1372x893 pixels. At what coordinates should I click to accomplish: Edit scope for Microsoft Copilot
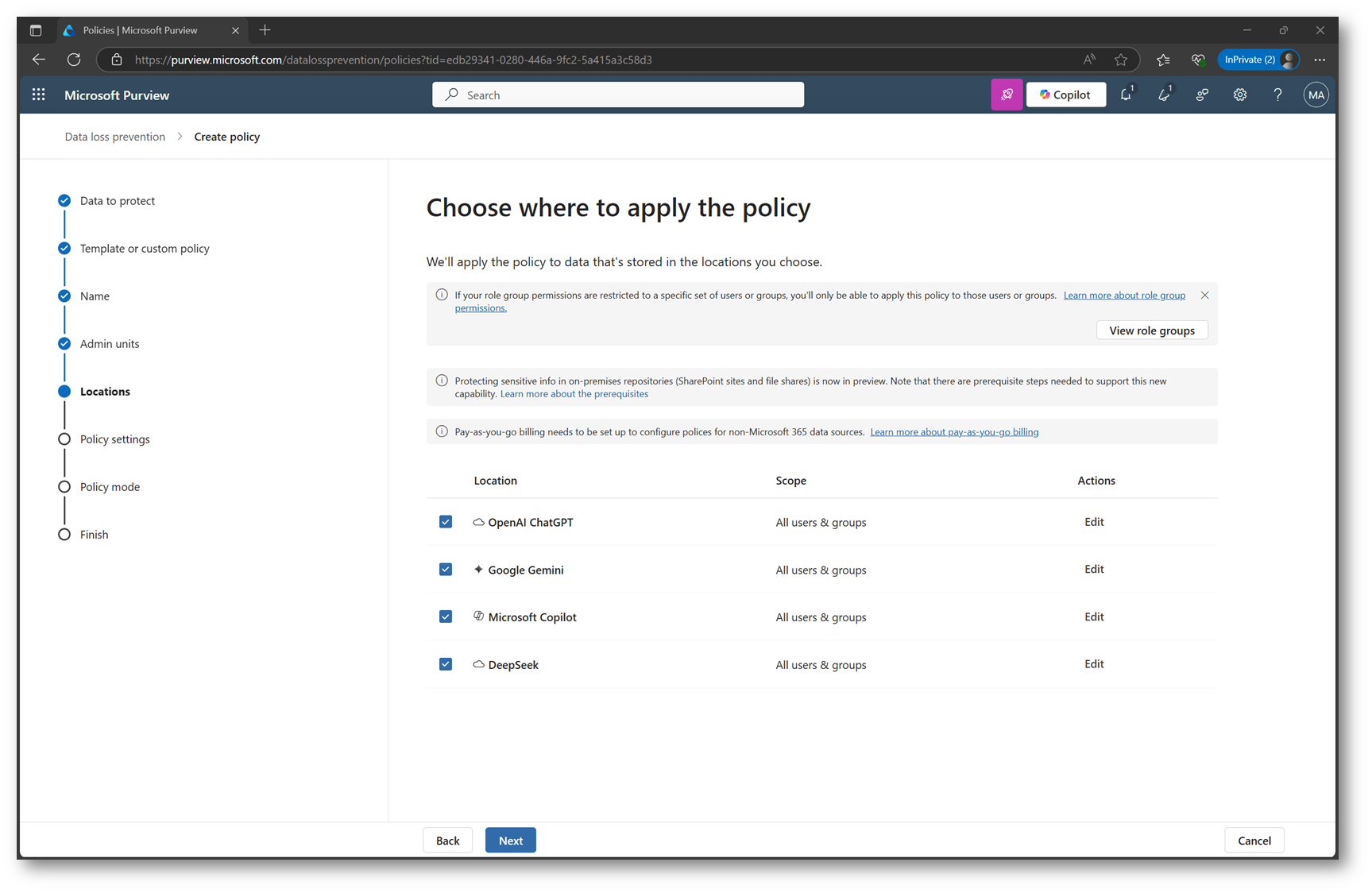(x=1094, y=617)
